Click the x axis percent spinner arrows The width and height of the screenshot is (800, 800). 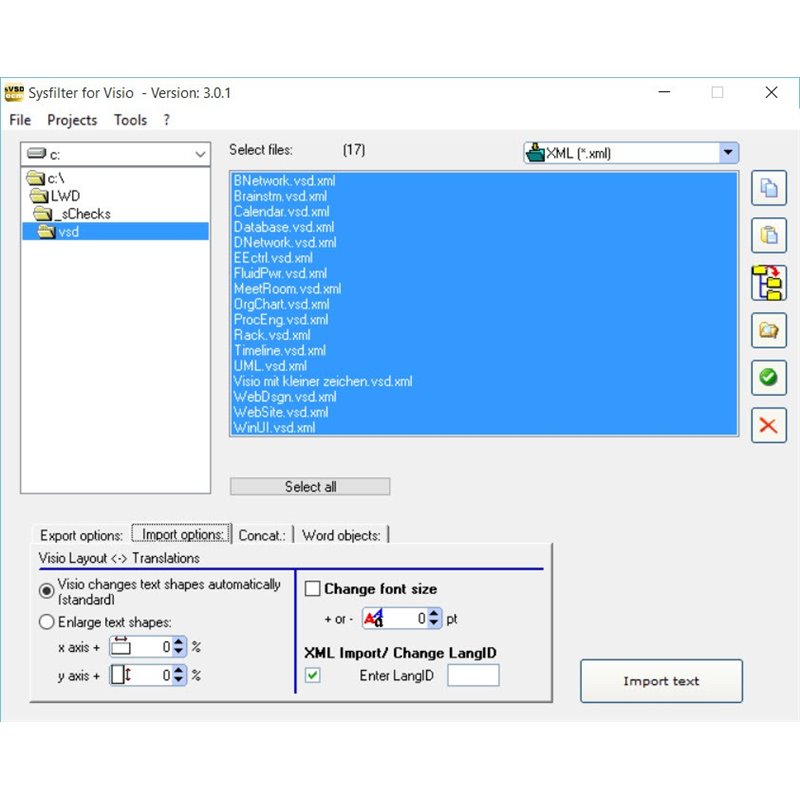point(179,646)
